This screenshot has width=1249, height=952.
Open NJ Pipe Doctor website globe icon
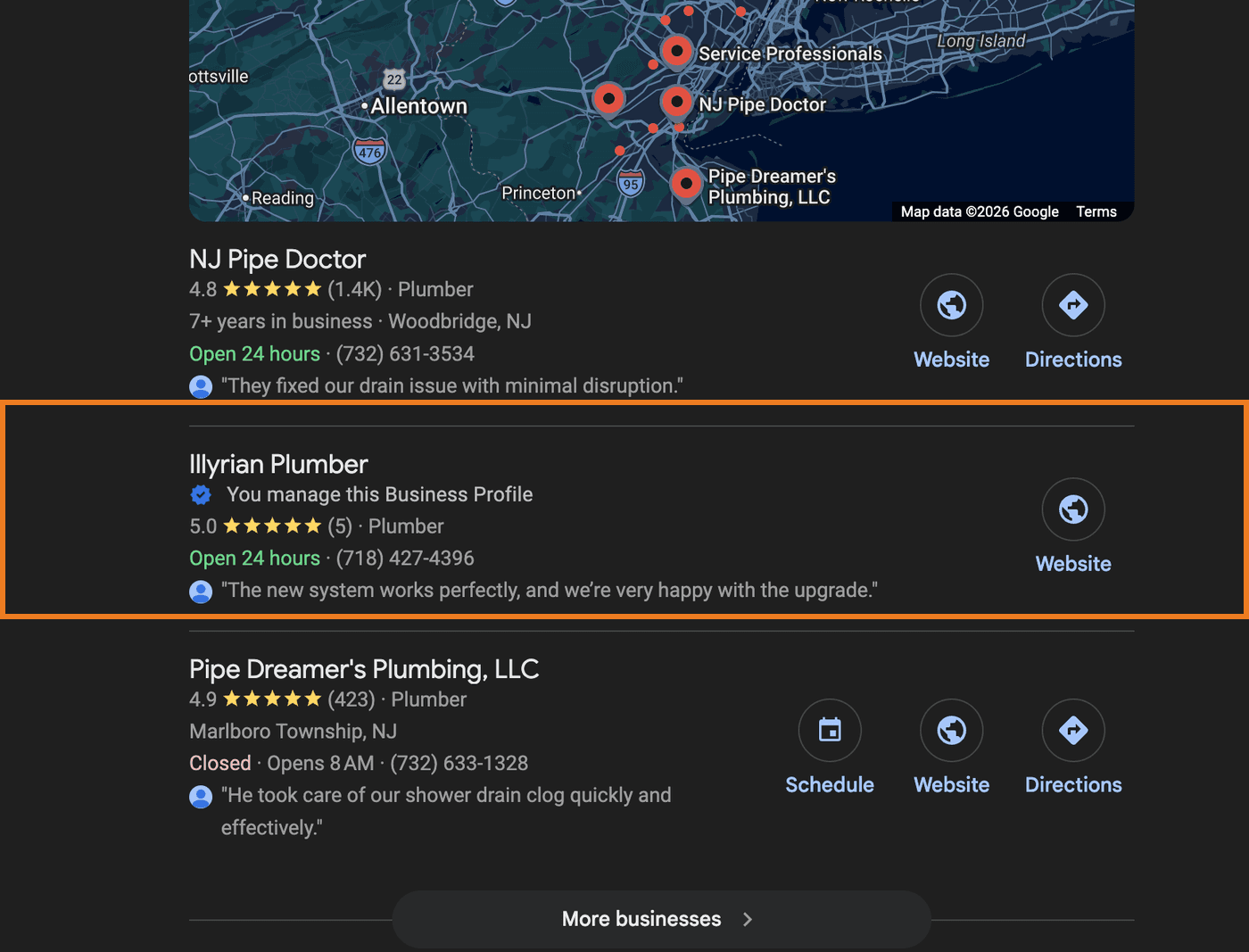tap(952, 305)
